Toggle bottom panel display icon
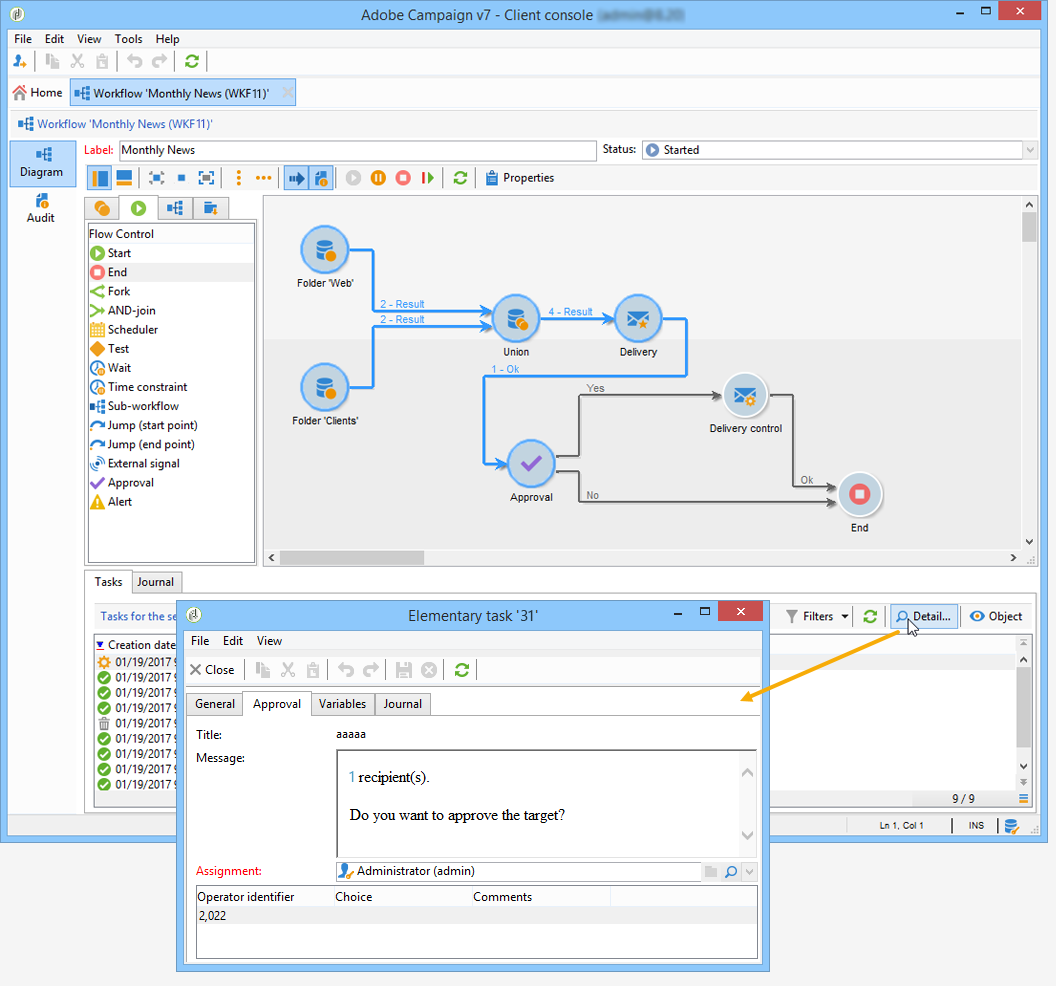The height and width of the screenshot is (986, 1056). 124,178
